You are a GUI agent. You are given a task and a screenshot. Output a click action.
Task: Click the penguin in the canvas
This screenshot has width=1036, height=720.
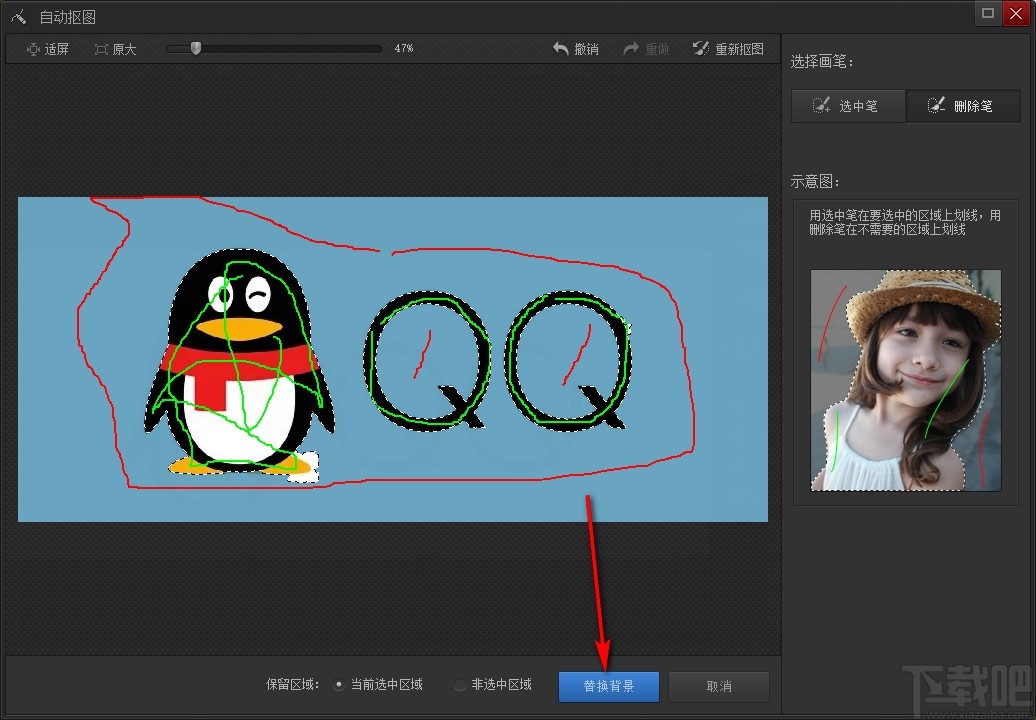(x=239, y=362)
